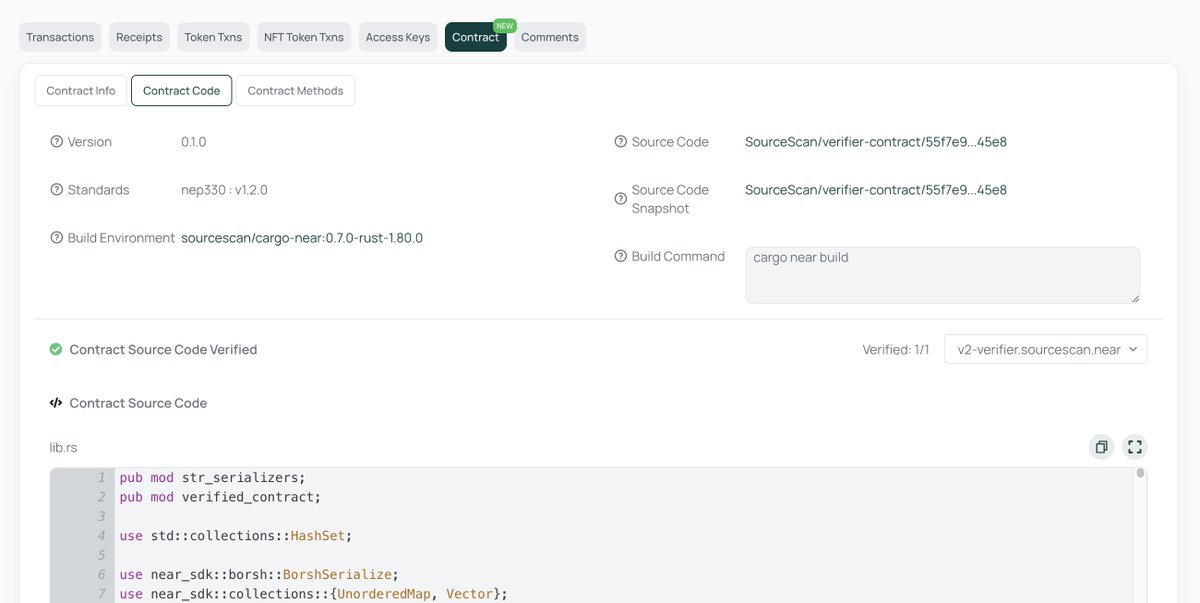Open fullscreen view of lib.rs code

pyautogui.click(x=1134, y=447)
